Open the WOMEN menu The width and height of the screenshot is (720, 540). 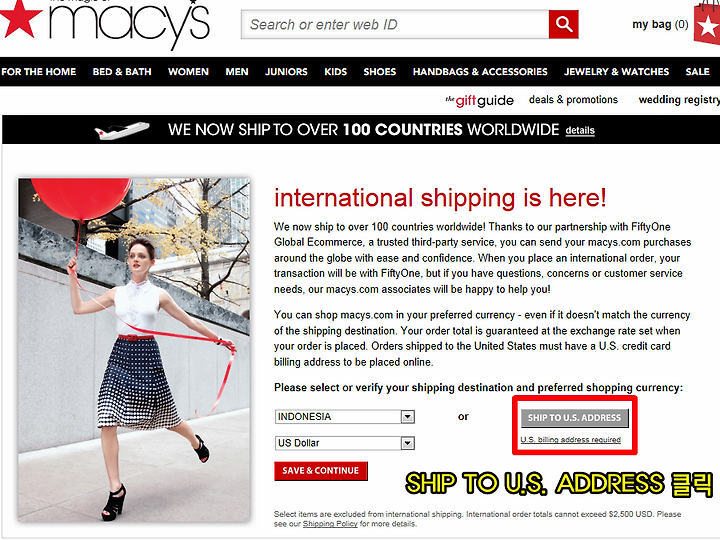click(x=188, y=72)
